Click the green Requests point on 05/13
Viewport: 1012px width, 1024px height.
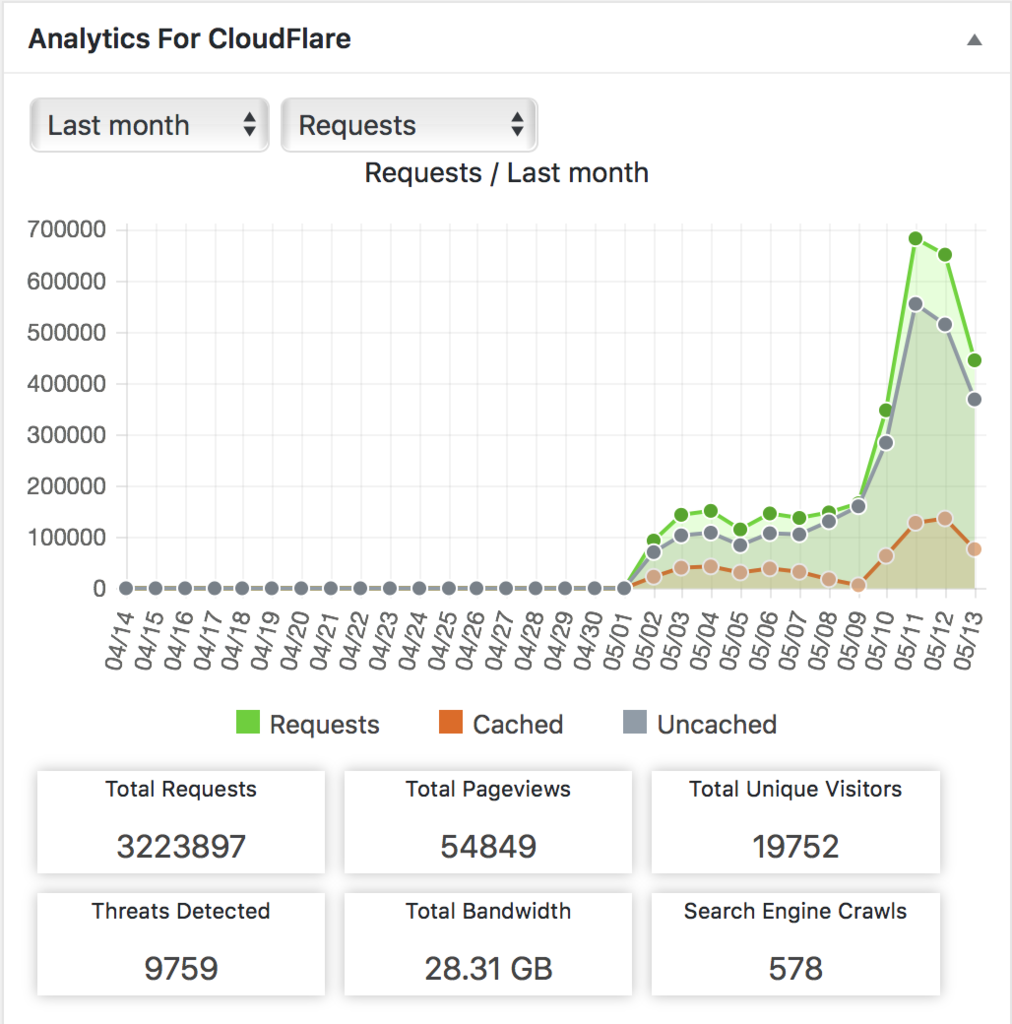[x=974, y=360]
